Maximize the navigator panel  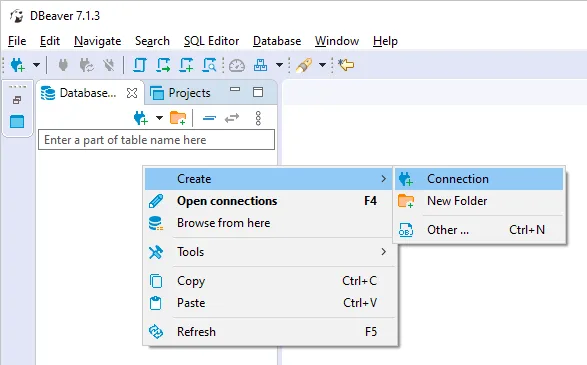point(258,92)
